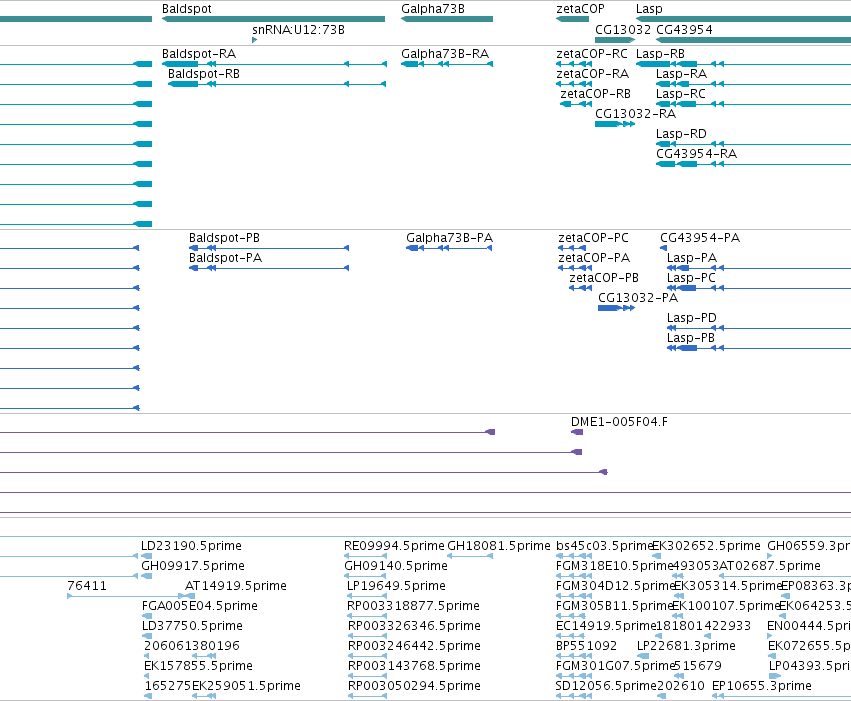
Task: Click the bs45c03.5prime EST label
Action: (x=604, y=546)
